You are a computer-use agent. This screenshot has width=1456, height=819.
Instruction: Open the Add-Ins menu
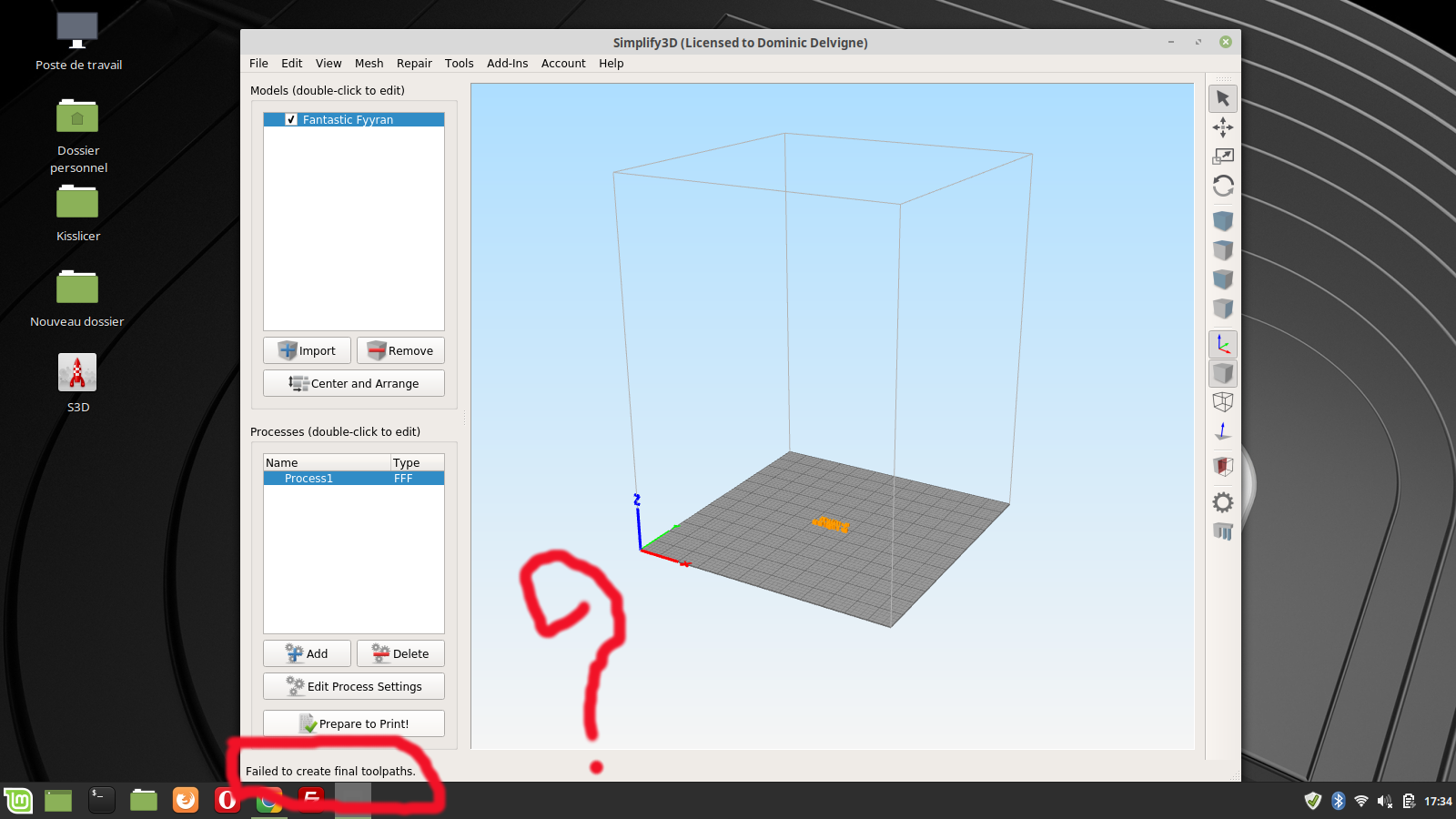point(507,64)
